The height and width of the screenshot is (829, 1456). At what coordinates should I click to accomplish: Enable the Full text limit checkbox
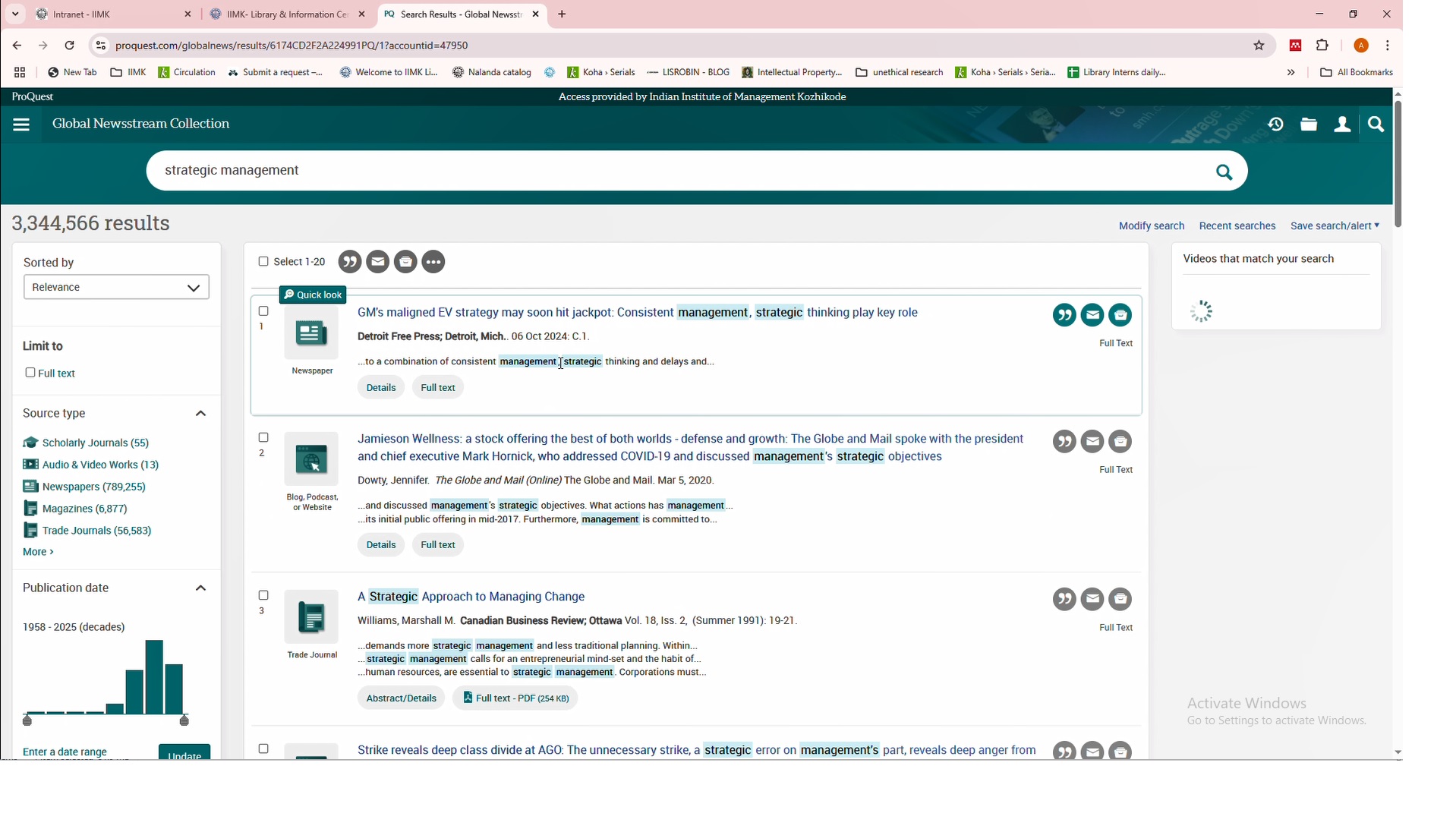click(x=30, y=374)
